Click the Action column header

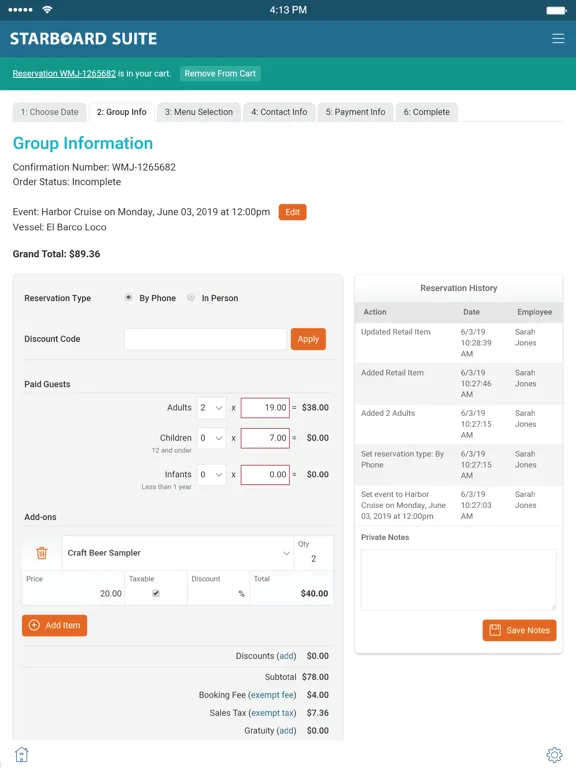point(375,312)
